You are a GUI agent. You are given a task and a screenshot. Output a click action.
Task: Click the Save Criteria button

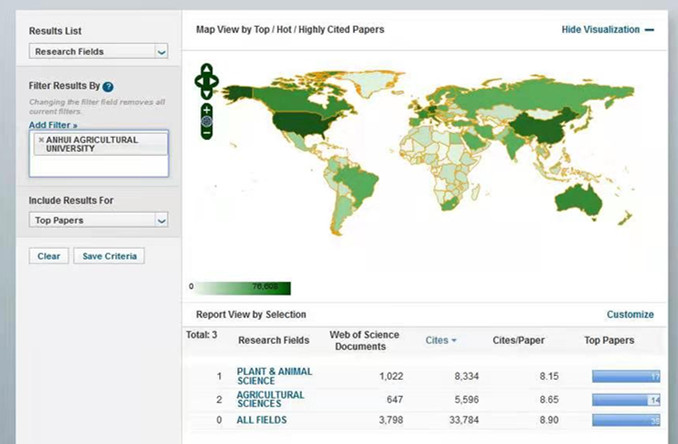[x=110, y=256]
